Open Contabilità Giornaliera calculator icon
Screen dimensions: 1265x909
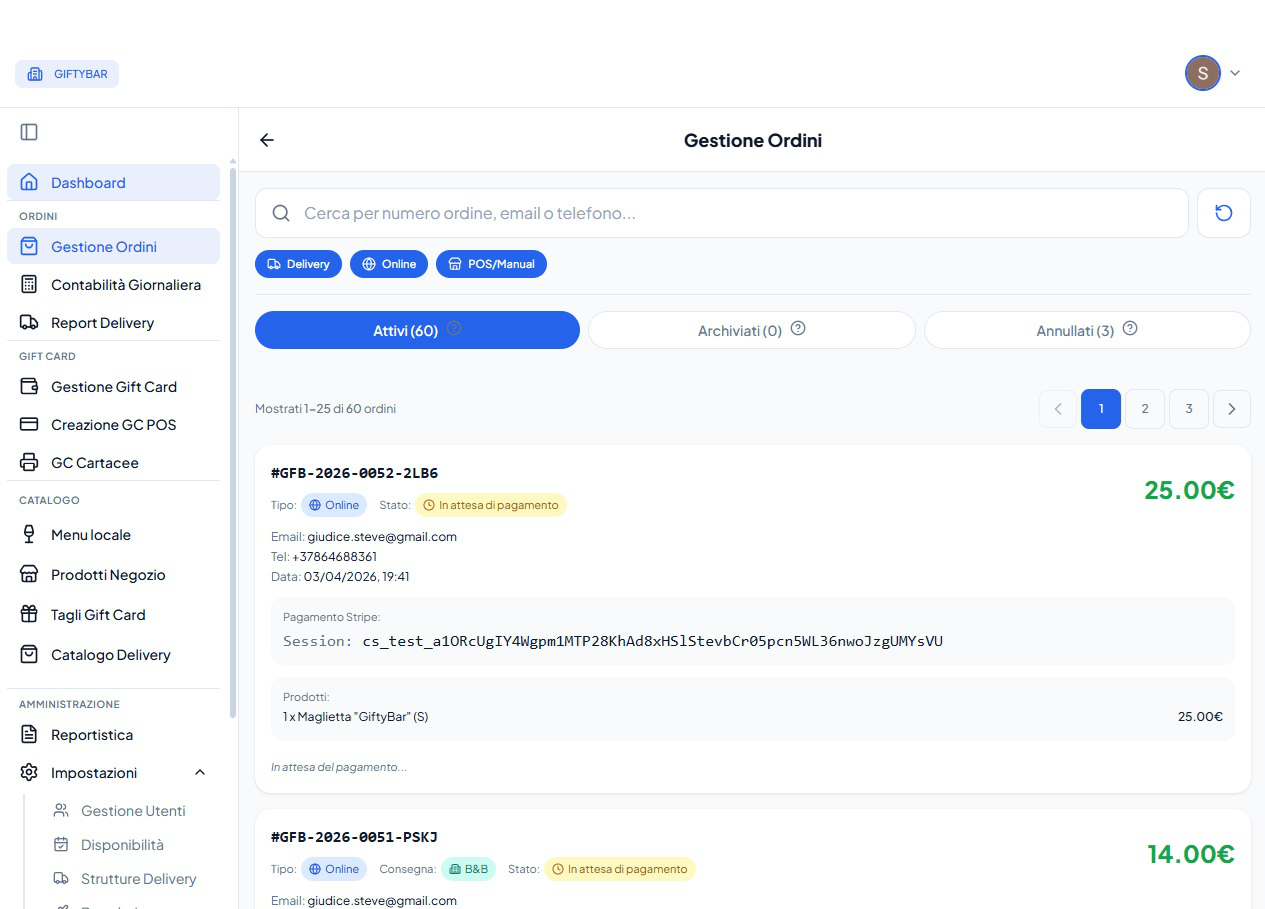(30, 285)
